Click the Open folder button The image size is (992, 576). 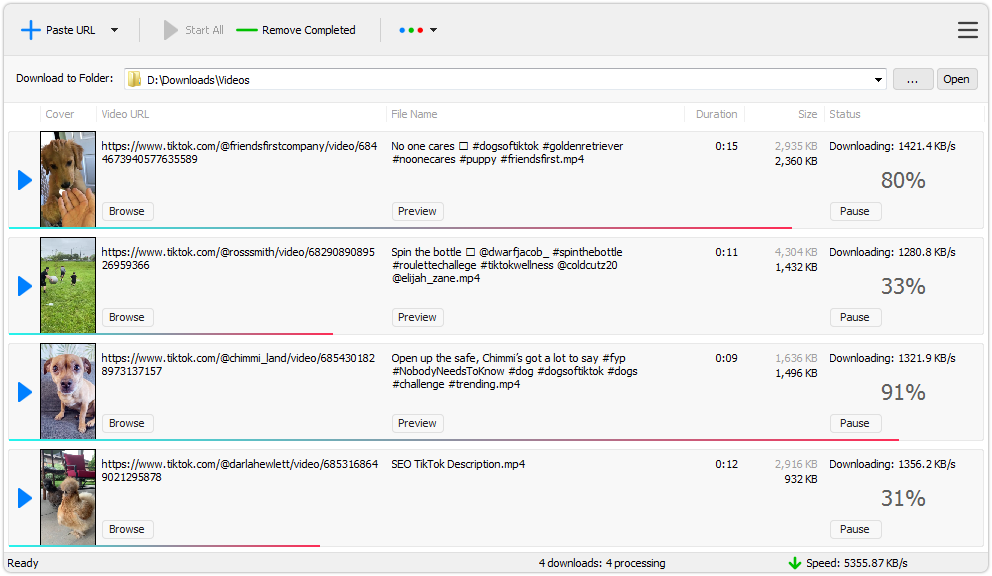click(956, 80)
